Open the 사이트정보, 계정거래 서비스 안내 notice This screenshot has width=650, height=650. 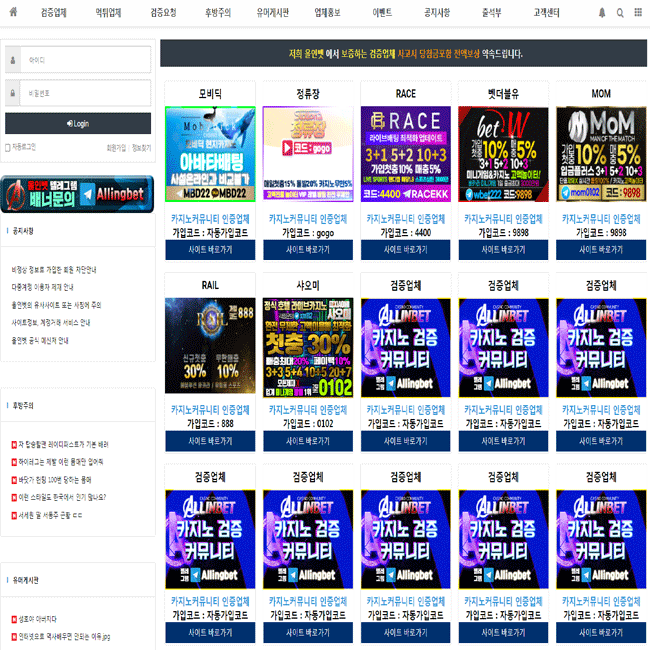(x=51, y=323)
